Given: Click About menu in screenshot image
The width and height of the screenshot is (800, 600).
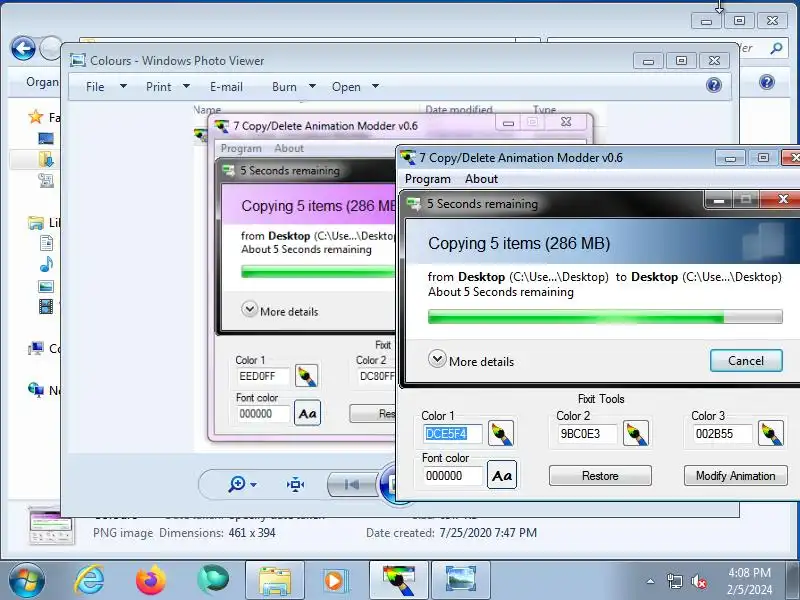Looking at the screenshot, I should pos(289,148).
